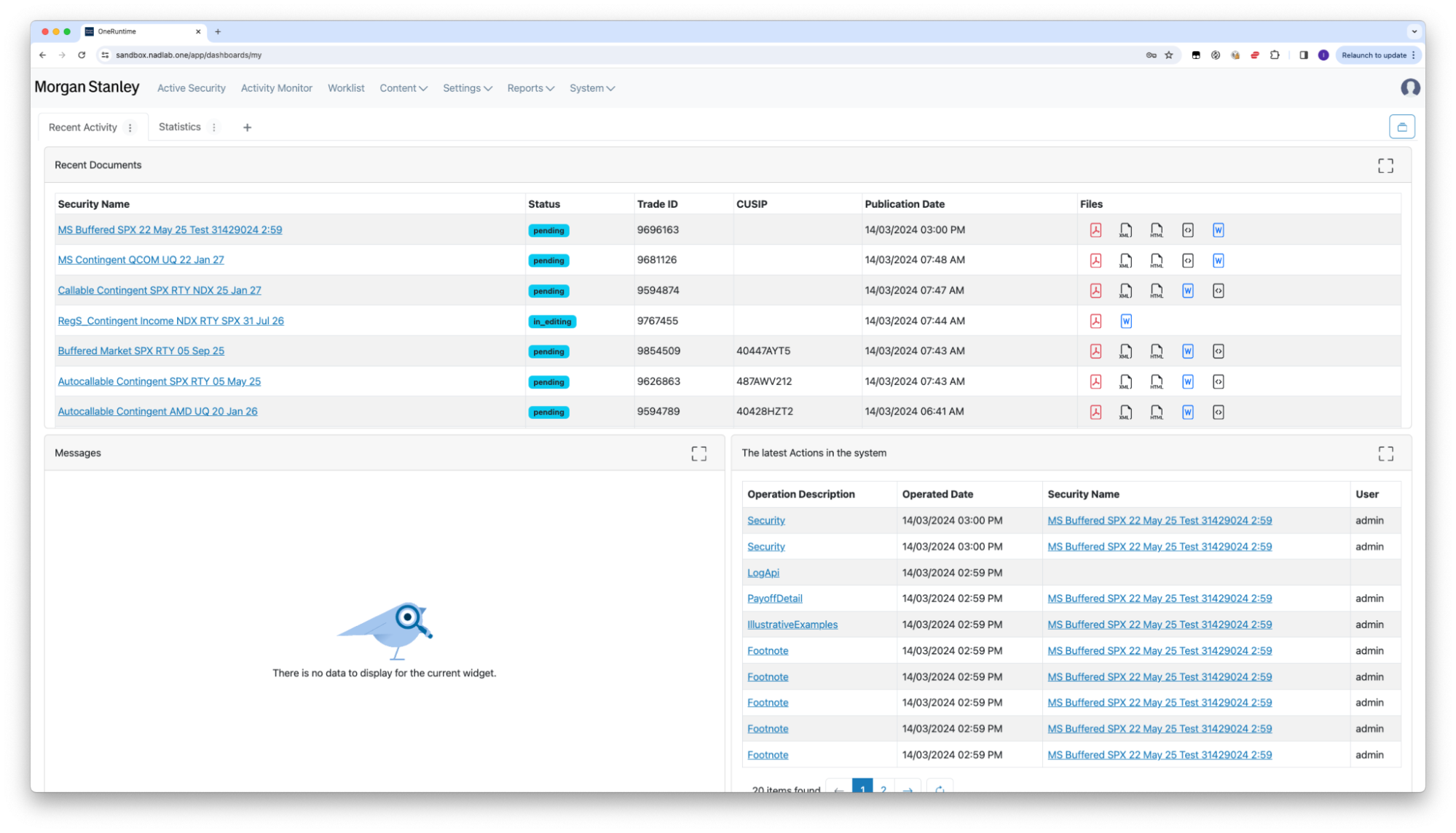Maximize the latest Actions widget
This screenshot has height=833, width=1456.
pos(1385,454)
